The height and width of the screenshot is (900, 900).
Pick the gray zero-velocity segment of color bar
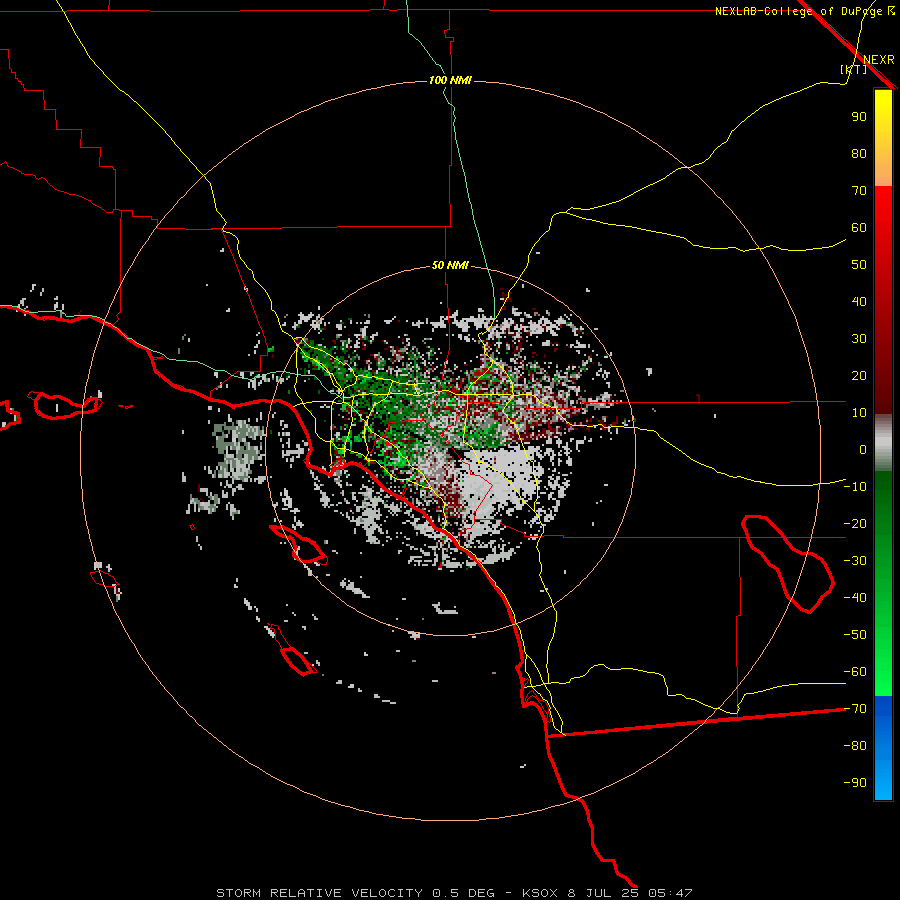[883, 443]
